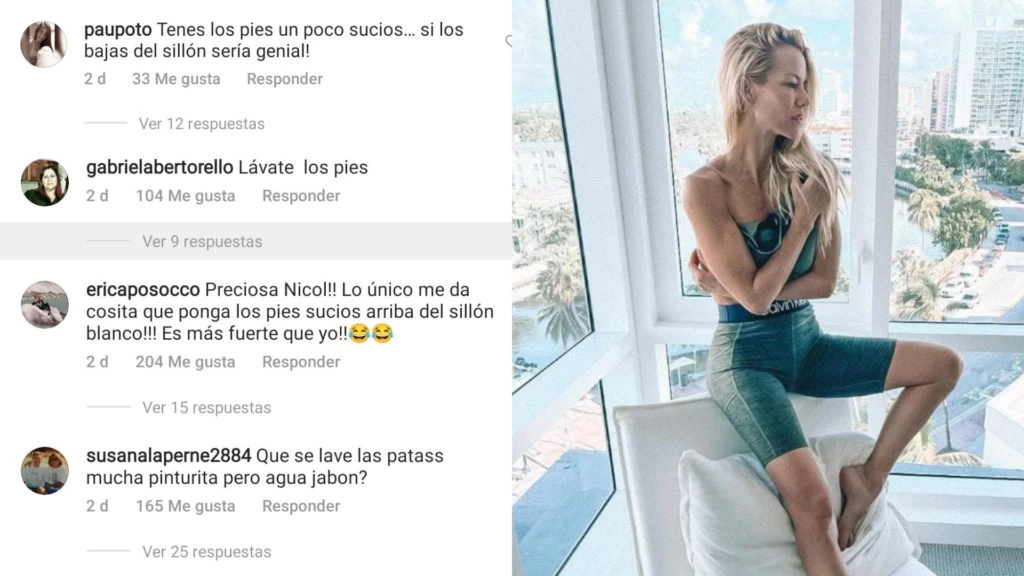Open ericaposocco's profile avatar
The height and width of the screenshot is (576, 1024).
coord(44,304)
